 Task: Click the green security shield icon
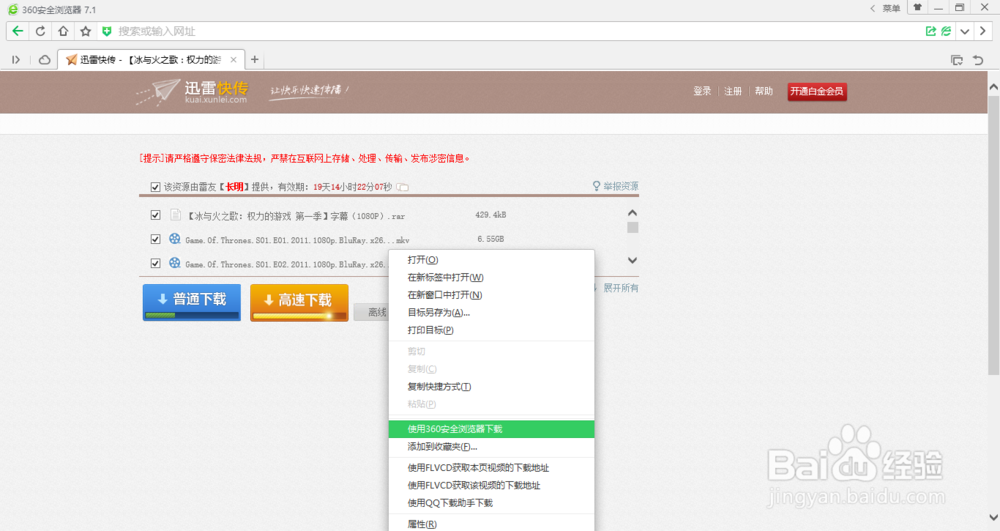pos(107,31)
